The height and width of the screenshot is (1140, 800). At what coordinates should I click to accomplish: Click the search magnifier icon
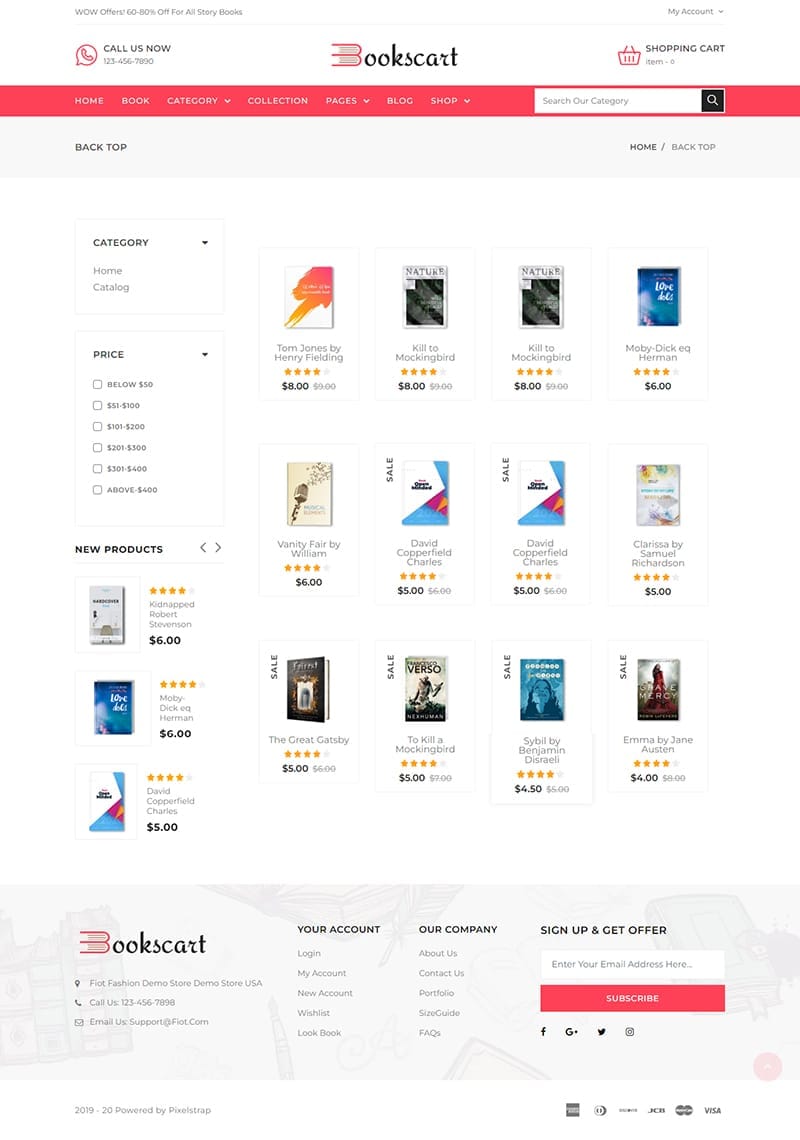713,100
